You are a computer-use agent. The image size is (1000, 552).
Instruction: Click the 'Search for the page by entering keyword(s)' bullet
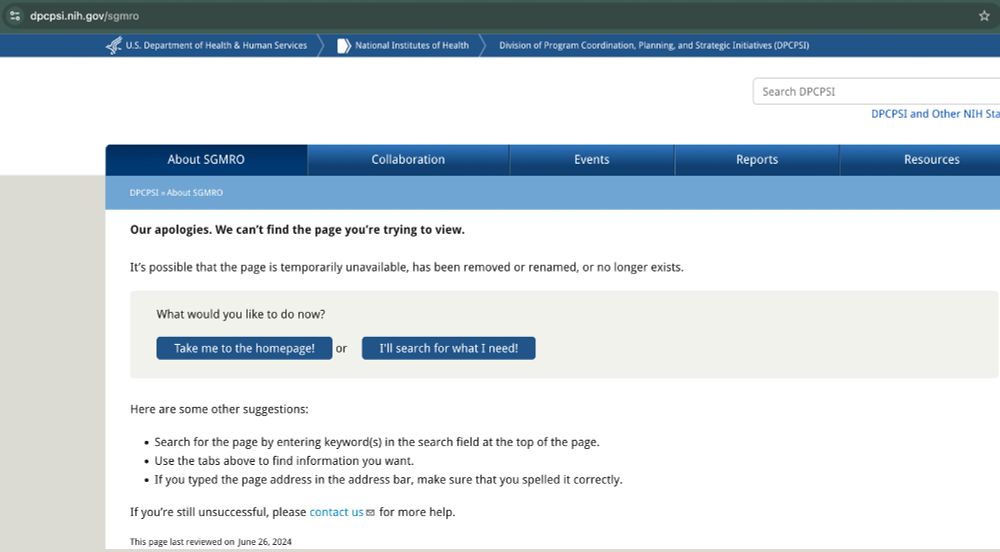click(377, 442)
